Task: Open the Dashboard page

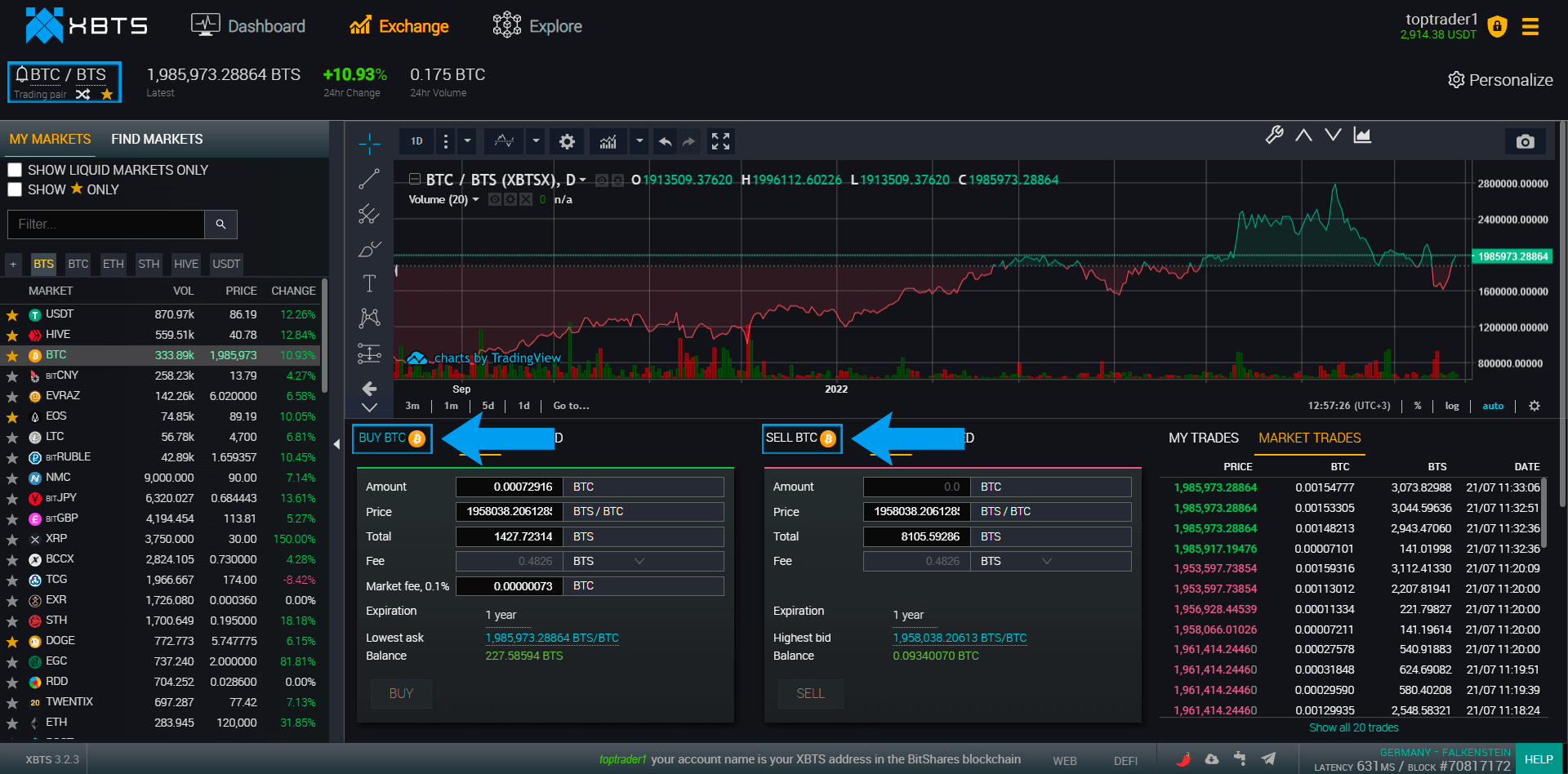Action: (248, 26)
